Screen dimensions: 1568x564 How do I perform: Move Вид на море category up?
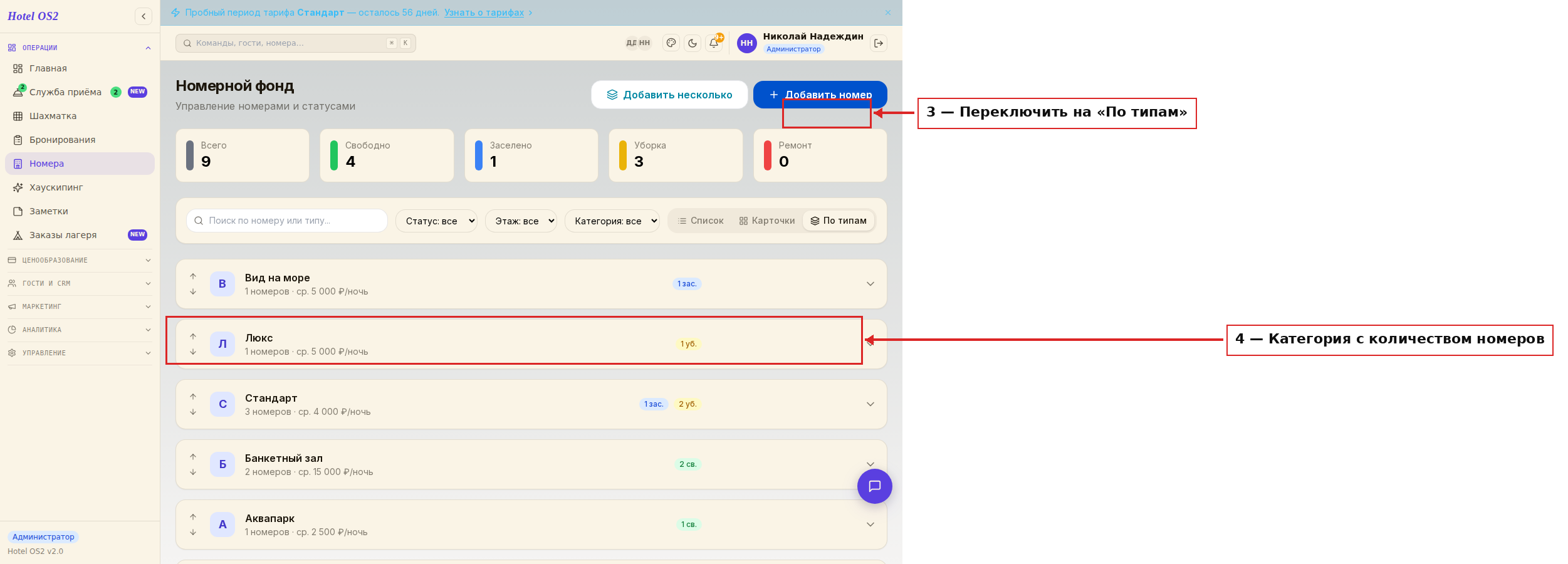pyautogui.click(x=193, y=276)
